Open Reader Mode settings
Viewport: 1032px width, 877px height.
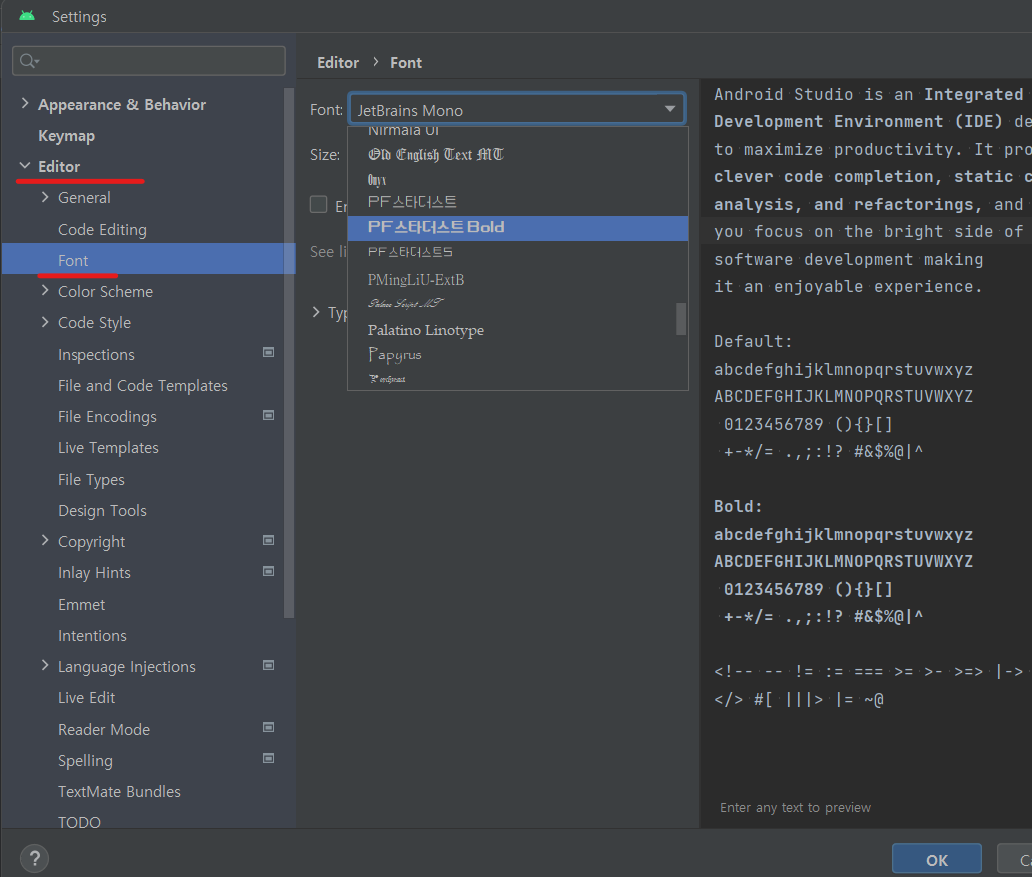[103, 730]
